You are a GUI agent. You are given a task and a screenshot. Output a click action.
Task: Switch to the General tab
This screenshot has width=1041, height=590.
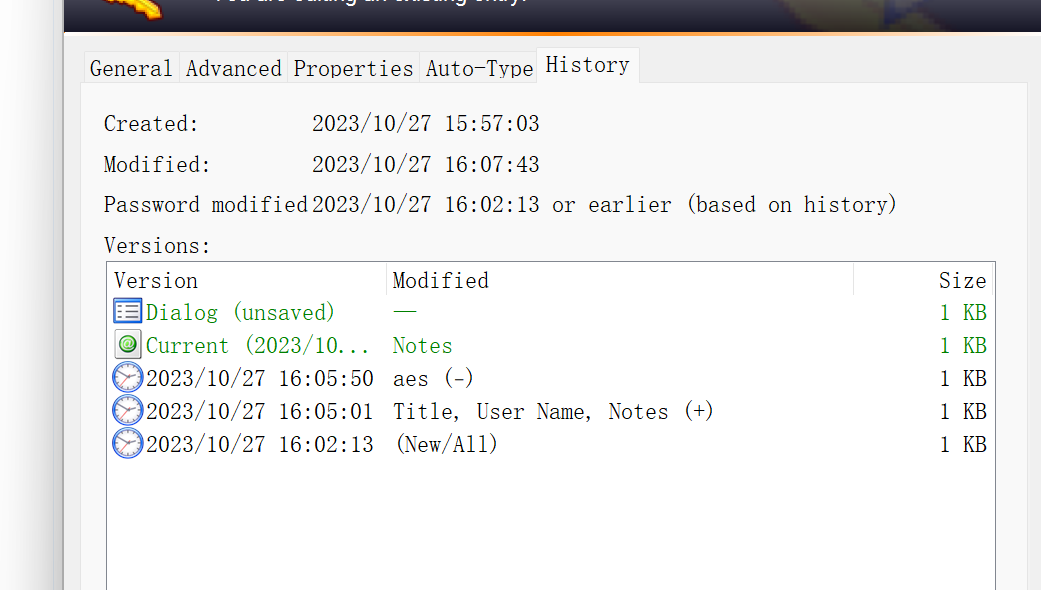click(x=131, y=68)
